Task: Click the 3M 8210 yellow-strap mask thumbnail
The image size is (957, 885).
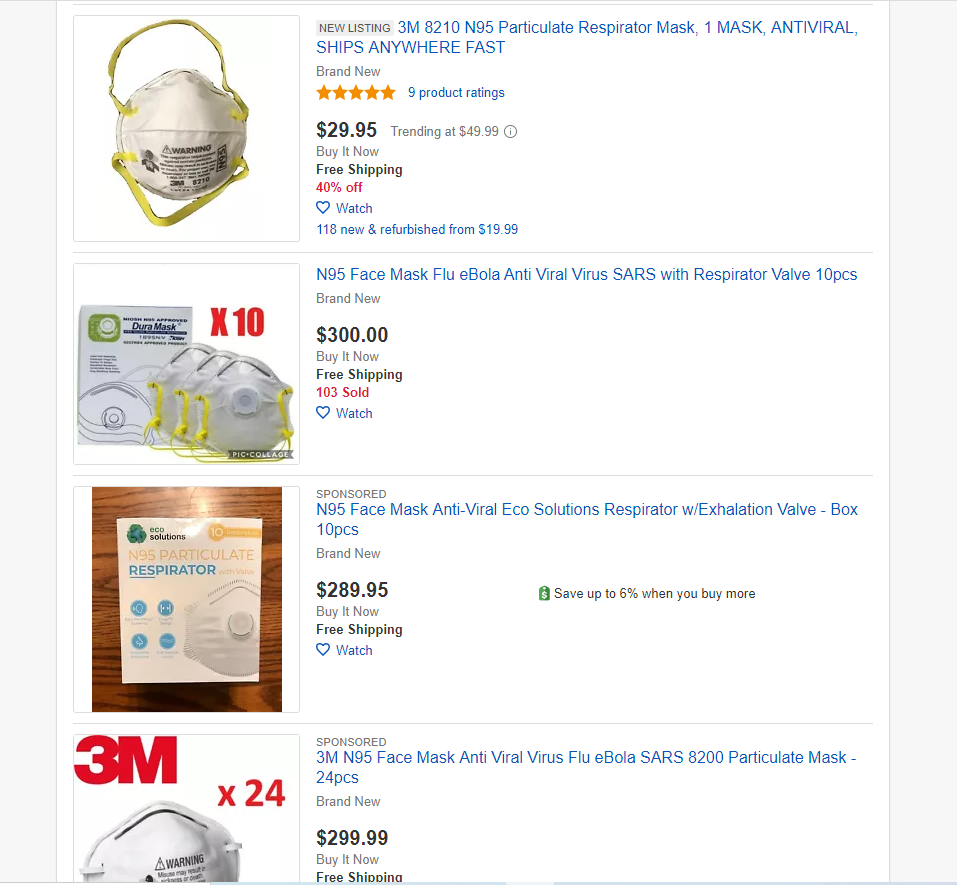Action: coord(186,128)
